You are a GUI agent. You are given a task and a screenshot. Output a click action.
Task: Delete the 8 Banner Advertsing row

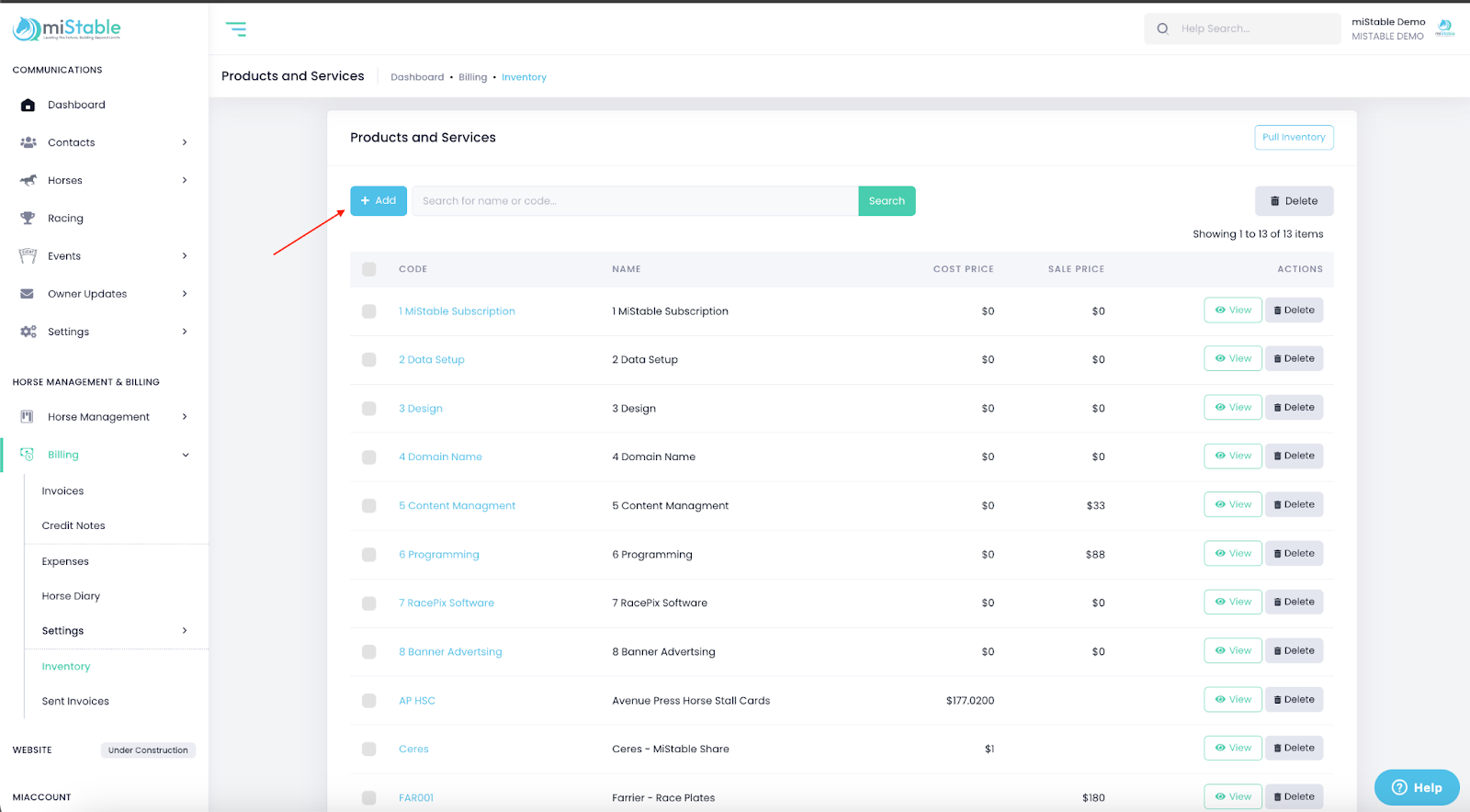coord(1294,650)
